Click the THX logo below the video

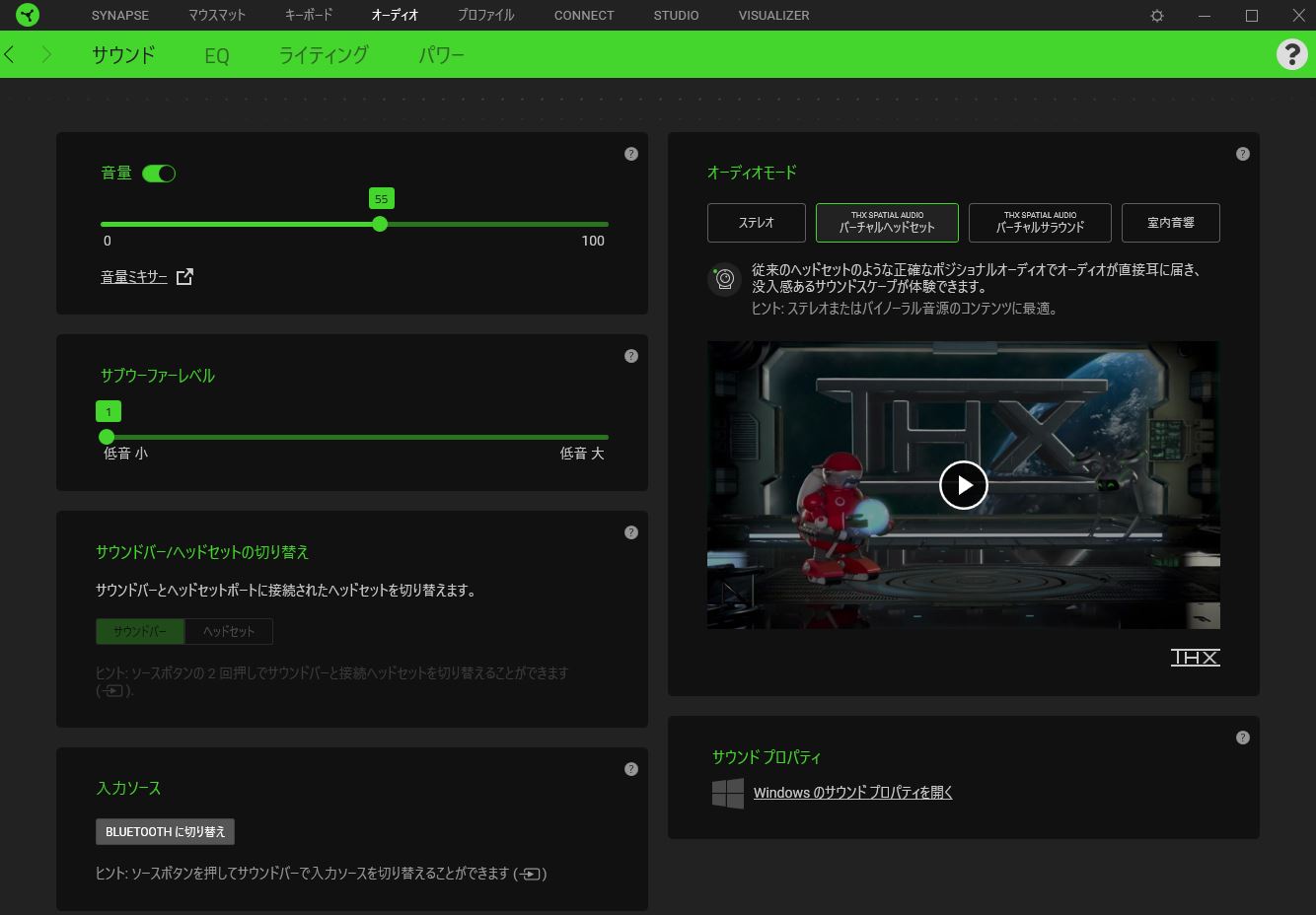(x=1195, y=658)
